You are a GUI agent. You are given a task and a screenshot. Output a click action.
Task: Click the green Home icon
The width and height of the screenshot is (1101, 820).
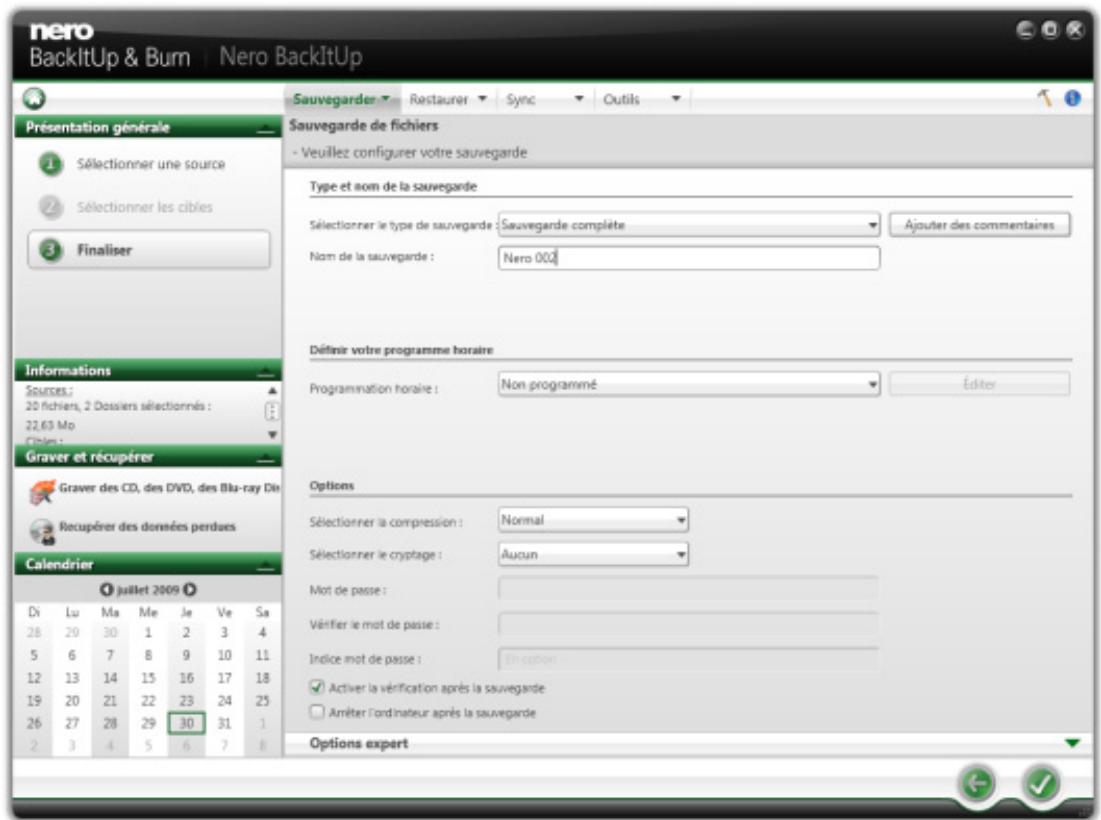34,98
